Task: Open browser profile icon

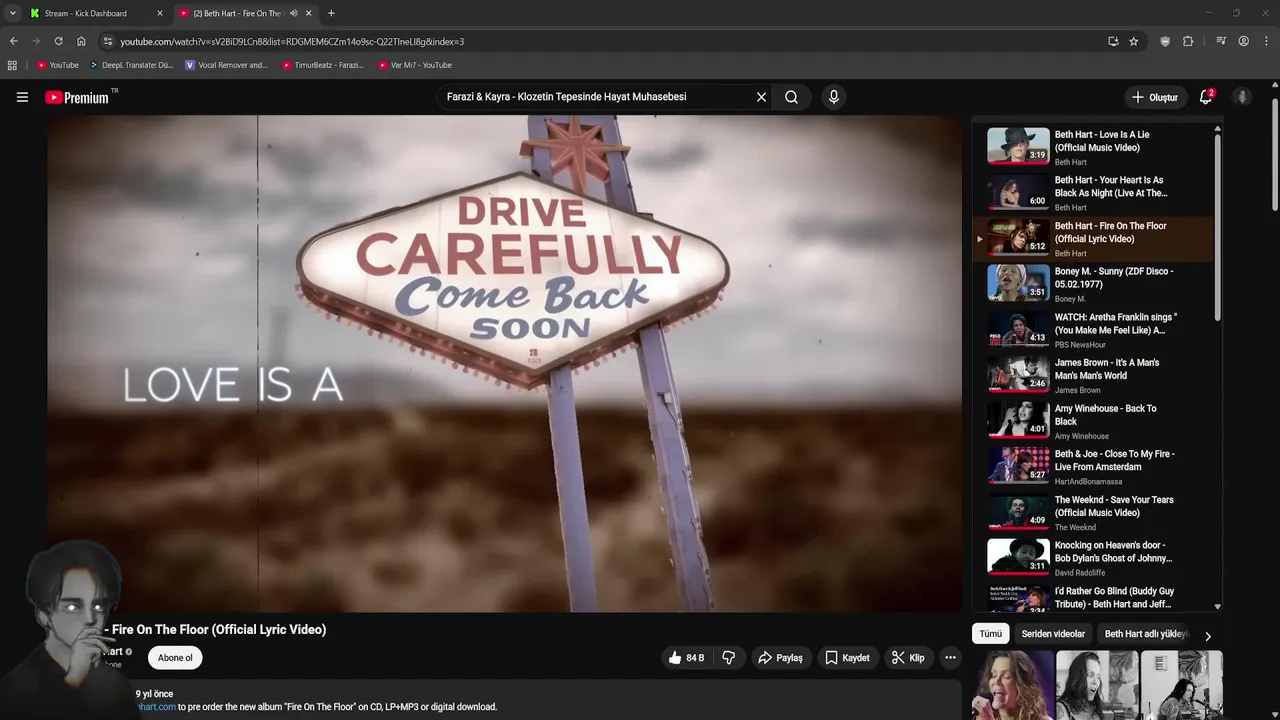Action: pos(1243,41)
